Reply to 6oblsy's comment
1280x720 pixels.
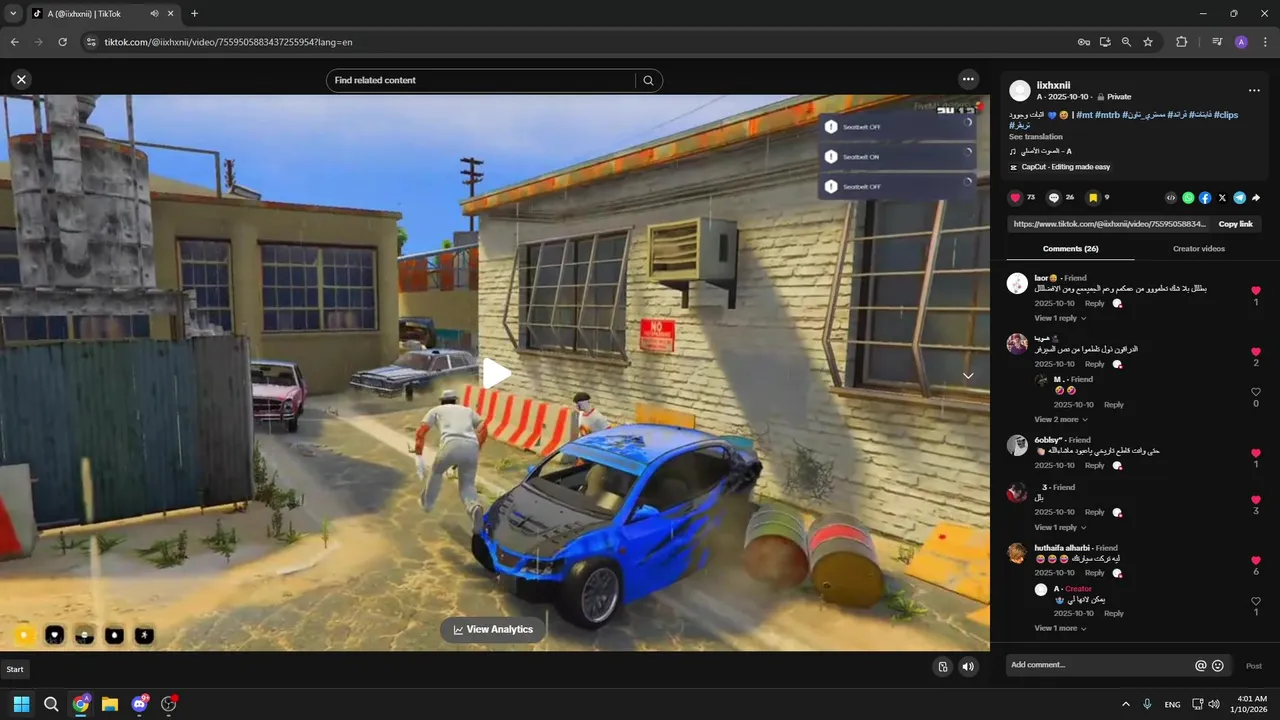coord(1095,465)
